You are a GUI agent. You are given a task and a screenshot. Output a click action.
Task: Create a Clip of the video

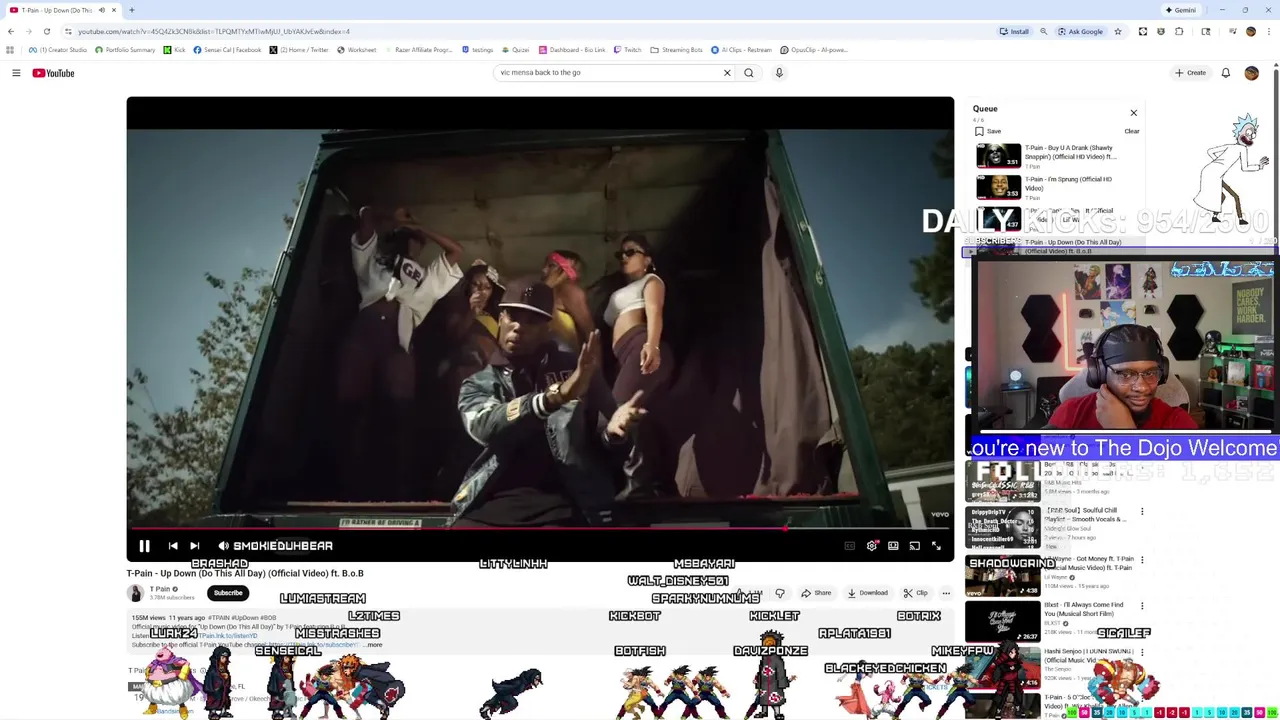tap(915, 593)
